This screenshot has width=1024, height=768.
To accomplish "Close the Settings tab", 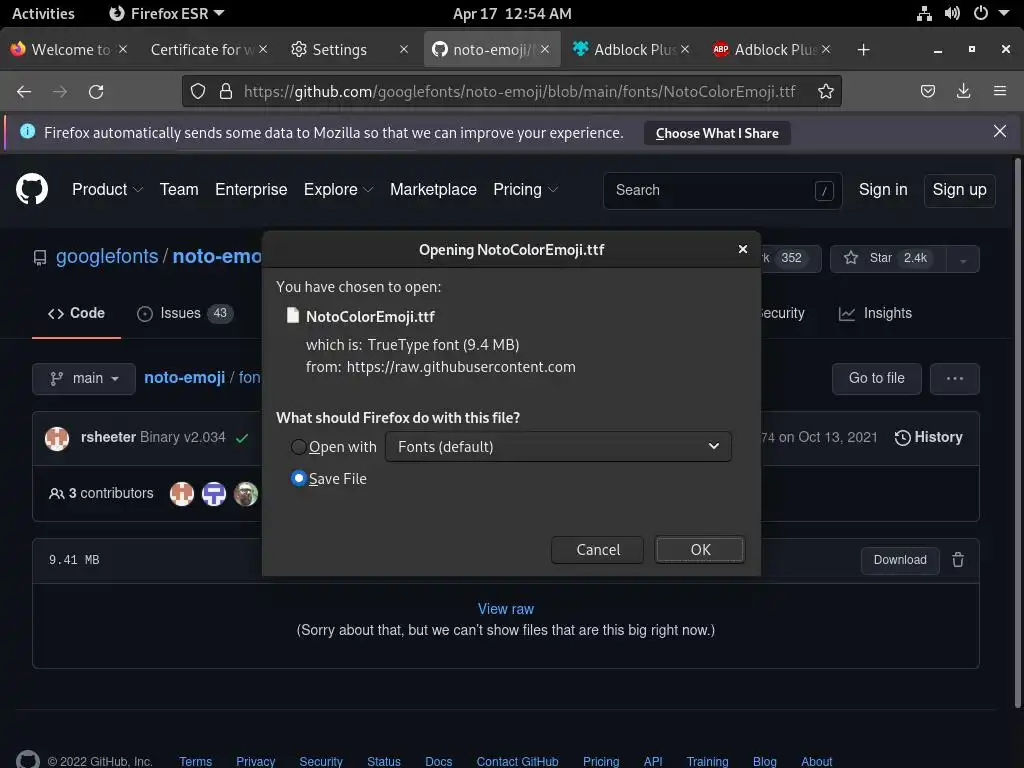I will pyautogui.click(x=404, y=49).
